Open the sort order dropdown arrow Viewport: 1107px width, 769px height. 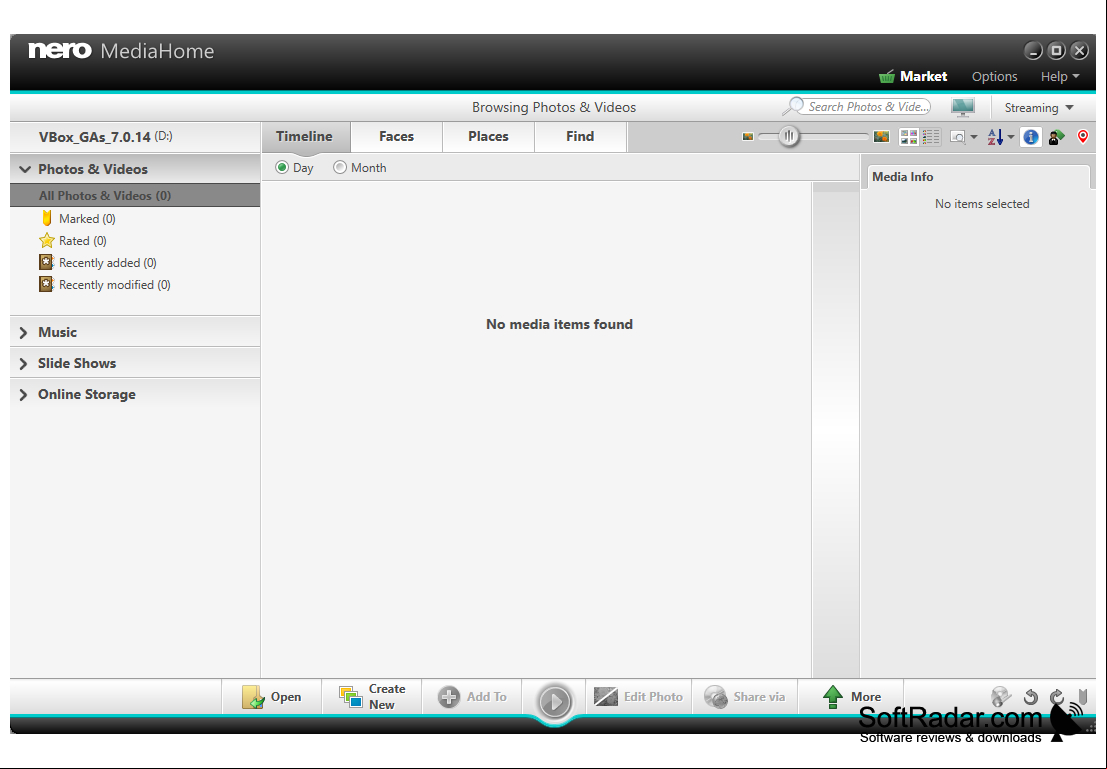(x=1010, y=137)
